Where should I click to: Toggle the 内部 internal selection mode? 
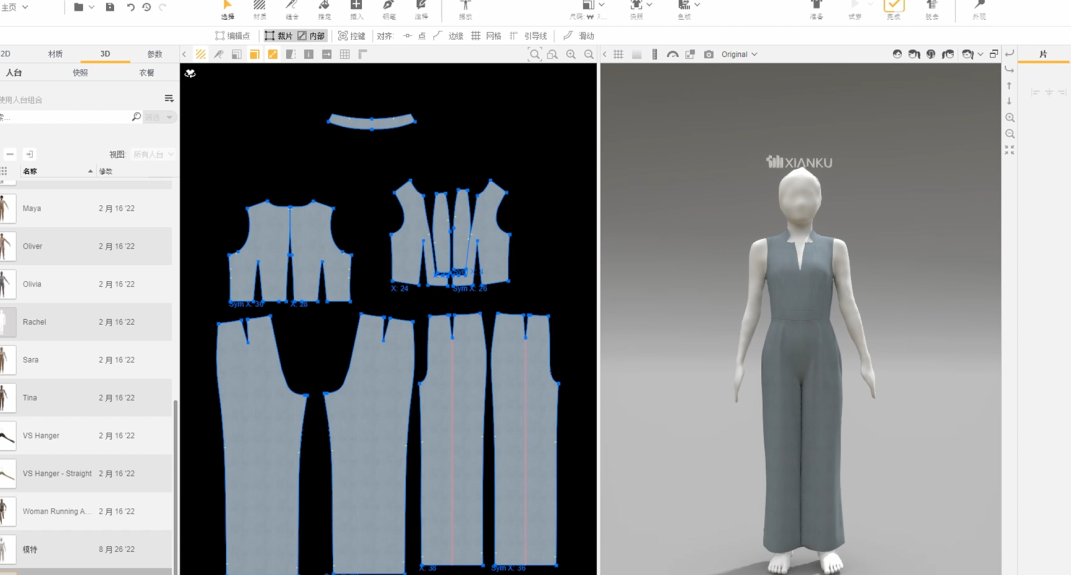[x=311, y=36]
